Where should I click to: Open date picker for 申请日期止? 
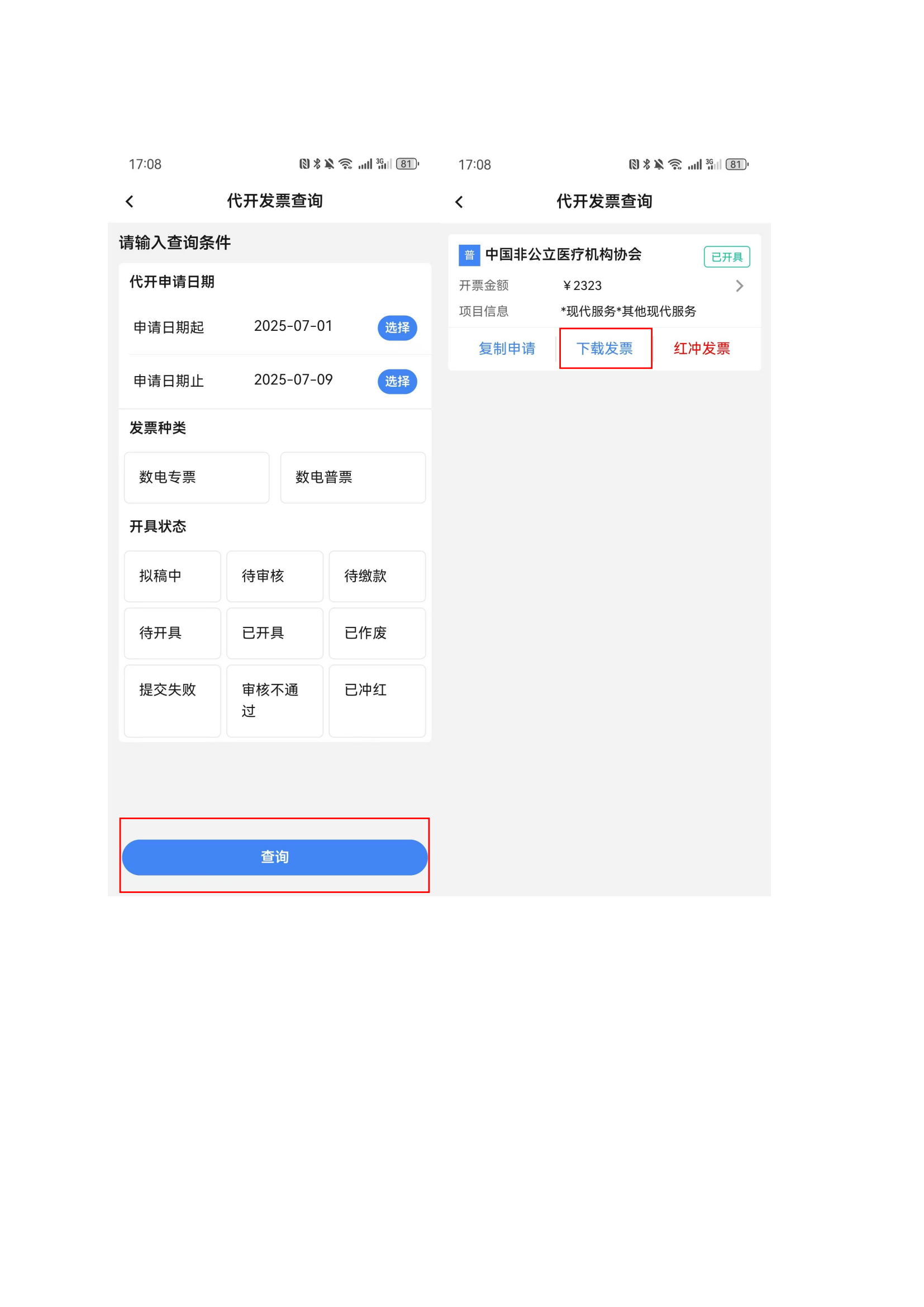tap(397, 382)
